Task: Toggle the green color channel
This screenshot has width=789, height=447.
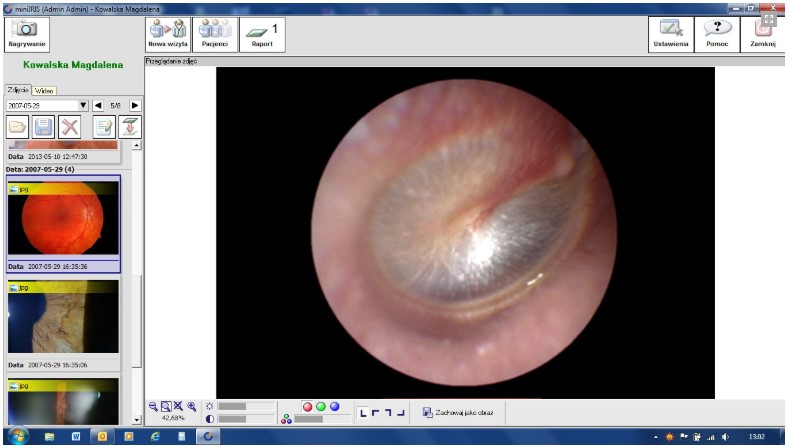Action: click(x=321, y=407)
